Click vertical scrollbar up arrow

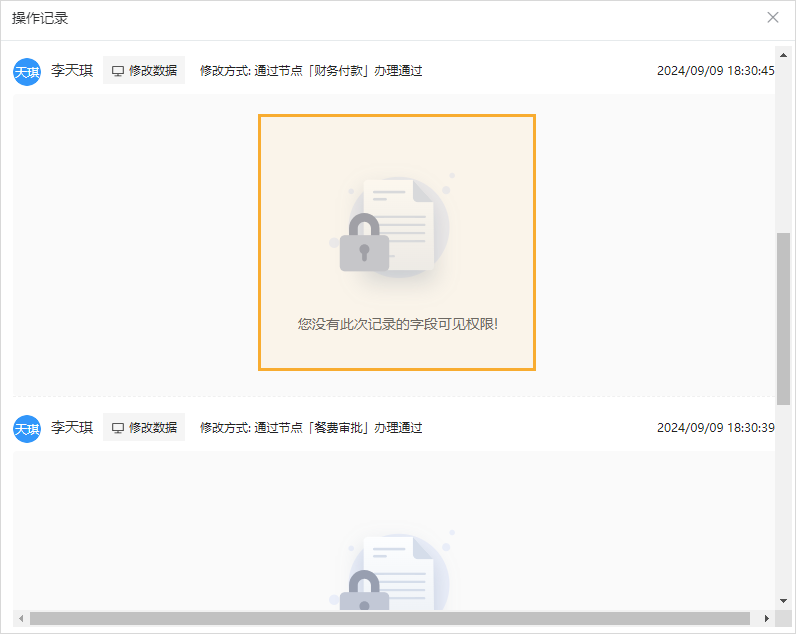783,55
